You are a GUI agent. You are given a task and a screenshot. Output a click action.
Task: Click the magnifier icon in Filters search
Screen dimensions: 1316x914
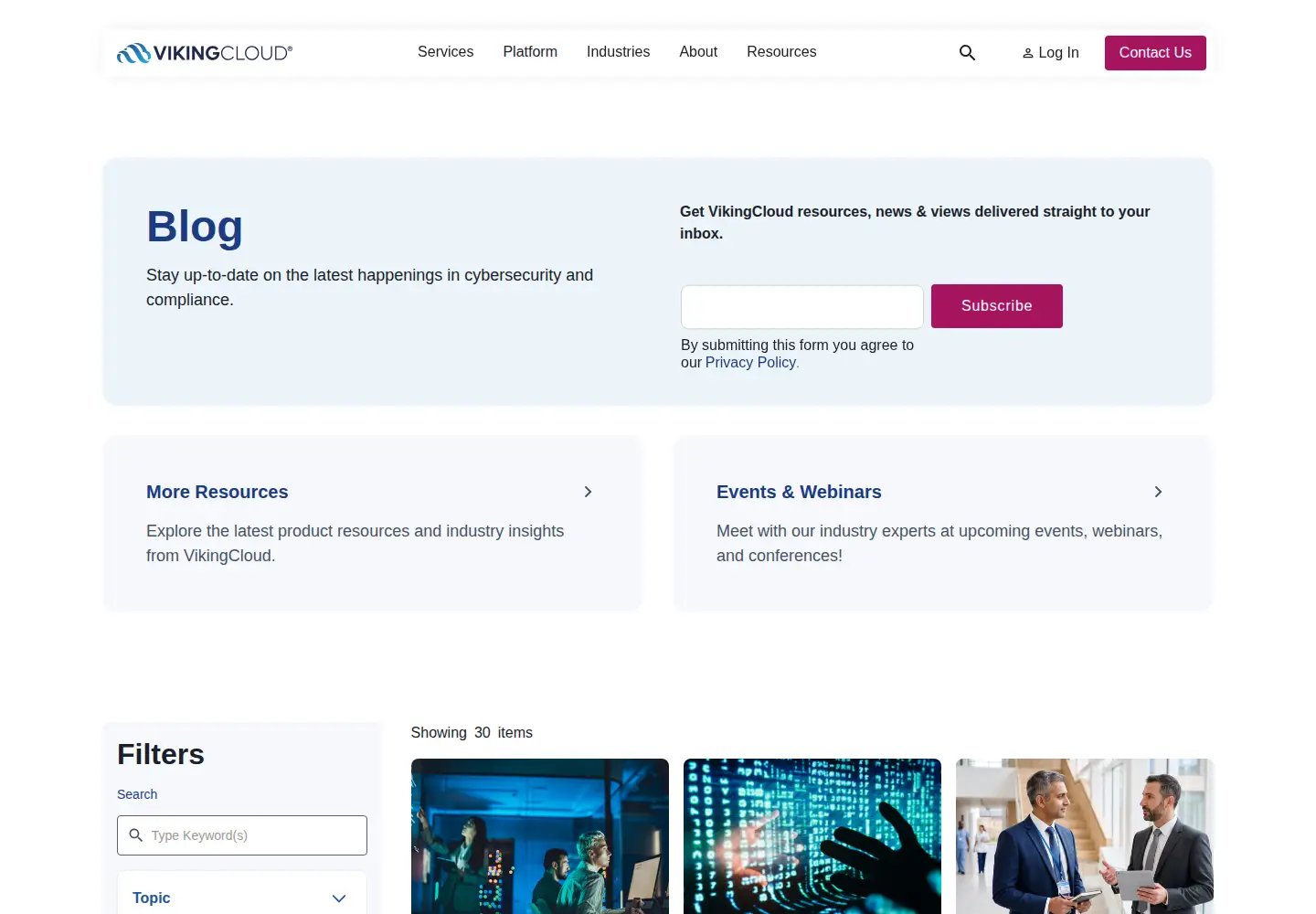click(x=136, y=835)
